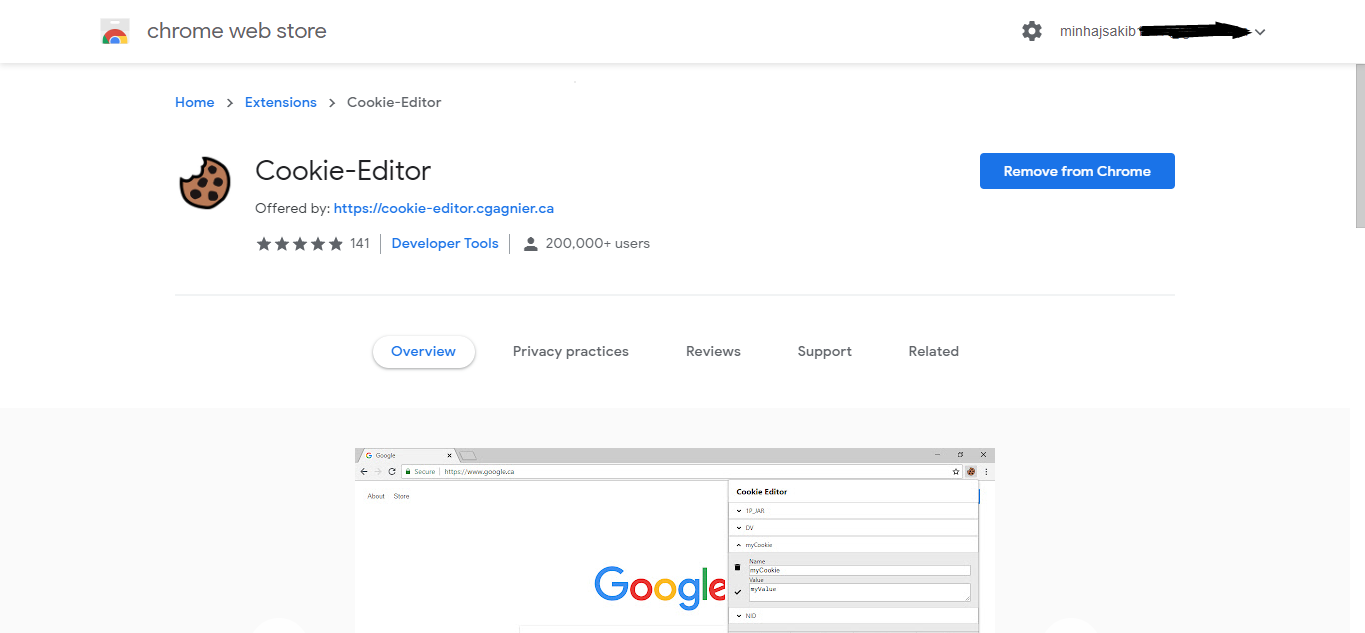Screen dimensions: 1365x633
Task: Click the browser reload icon
Action: tap(392, 470)
